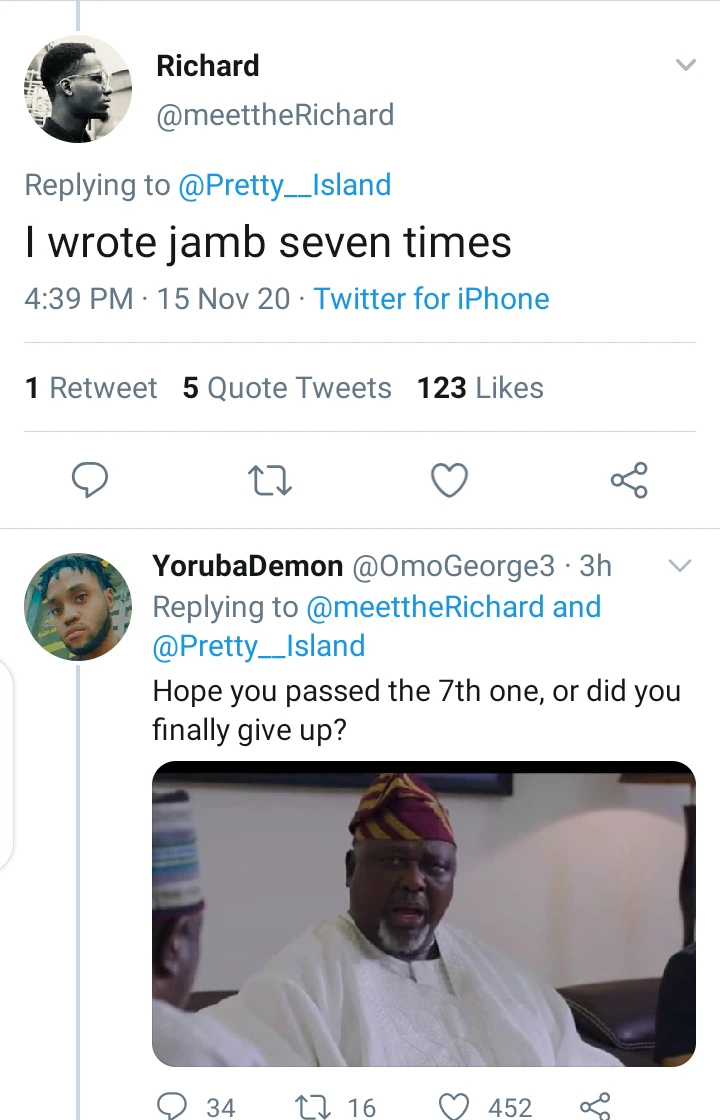Share YorubaDemon's reply tweet

click(594, 1104)
